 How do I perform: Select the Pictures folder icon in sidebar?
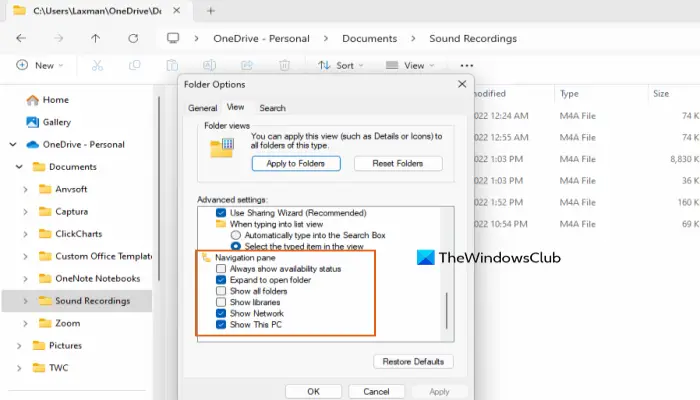coord(39,345)
